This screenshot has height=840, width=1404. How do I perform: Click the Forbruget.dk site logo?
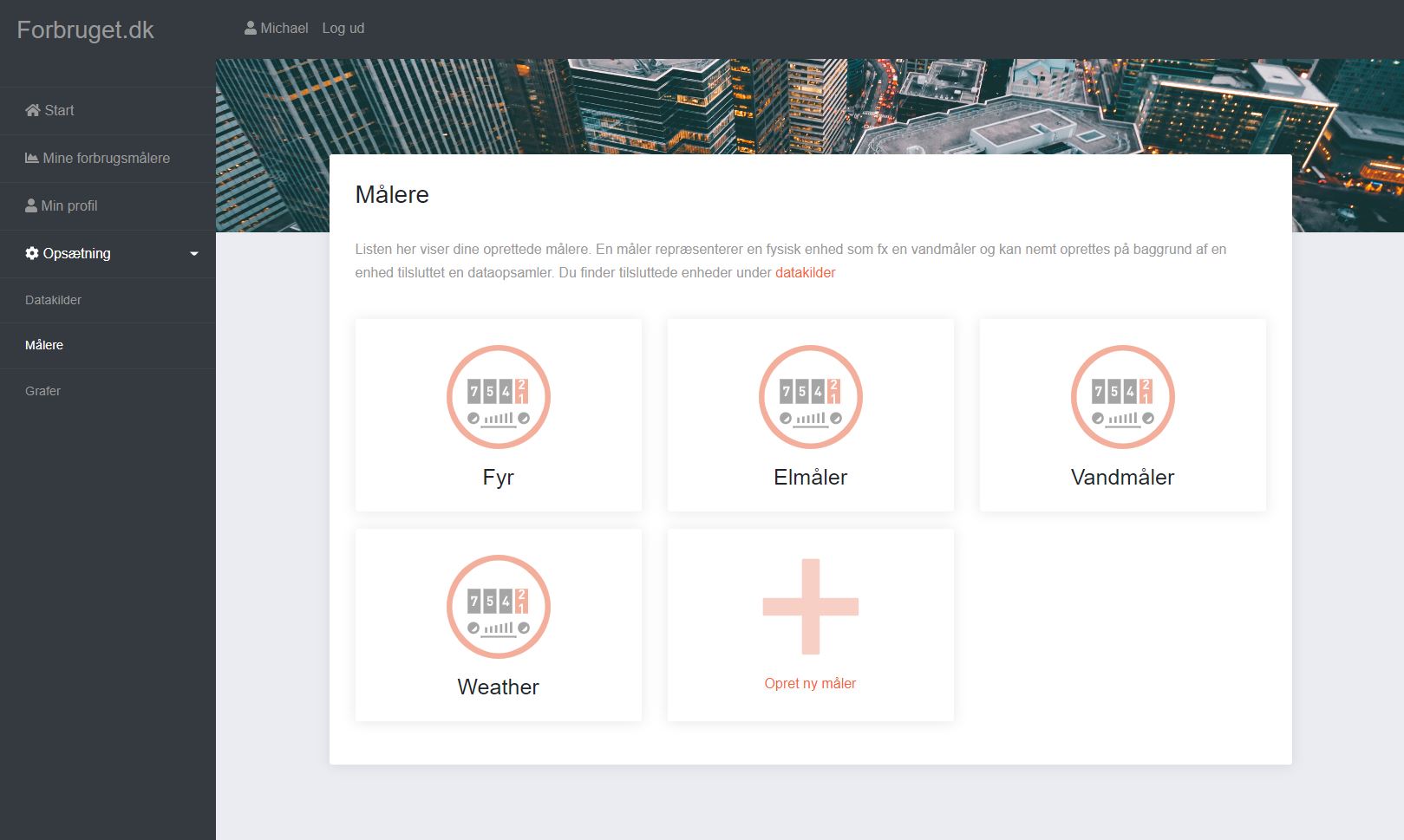tap(85, 29)
